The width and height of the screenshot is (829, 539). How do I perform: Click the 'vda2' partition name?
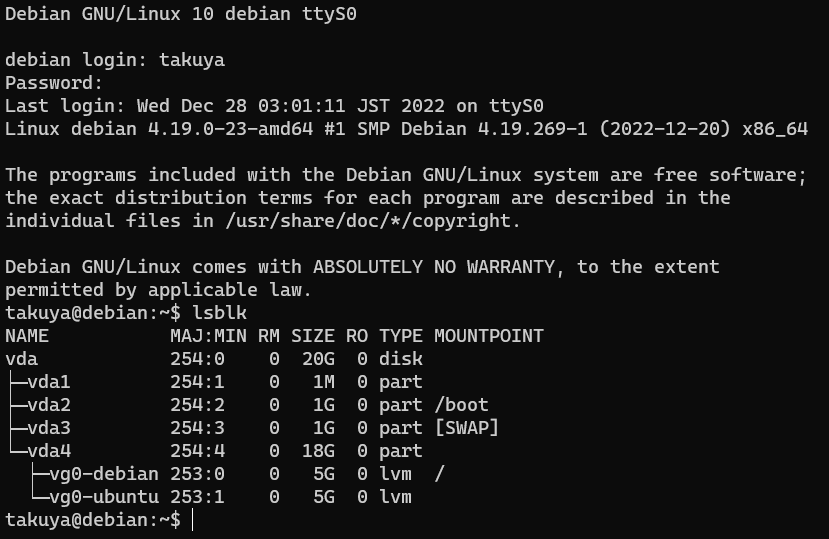(49, 405)
